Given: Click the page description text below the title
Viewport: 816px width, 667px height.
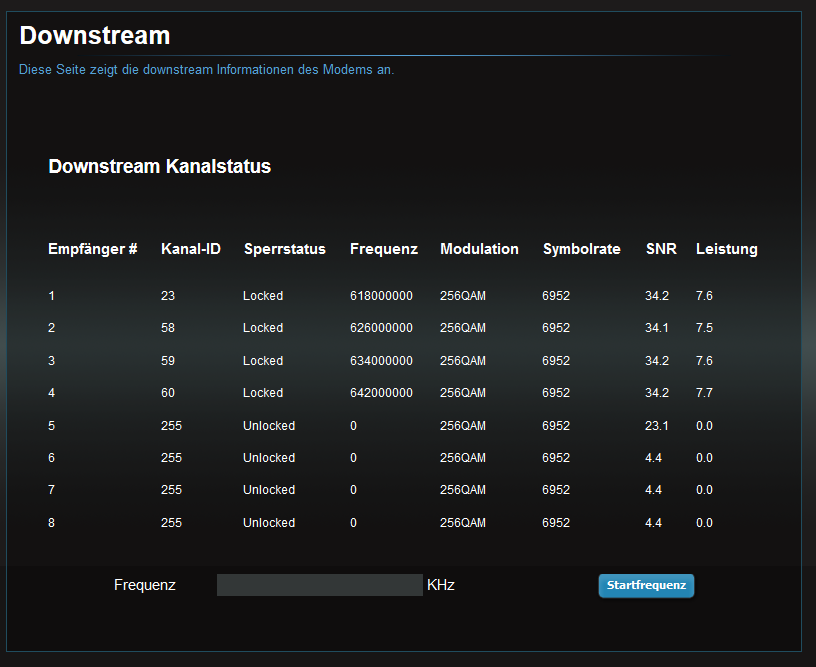Looking at the screenshot, I should tap(206, 70).
